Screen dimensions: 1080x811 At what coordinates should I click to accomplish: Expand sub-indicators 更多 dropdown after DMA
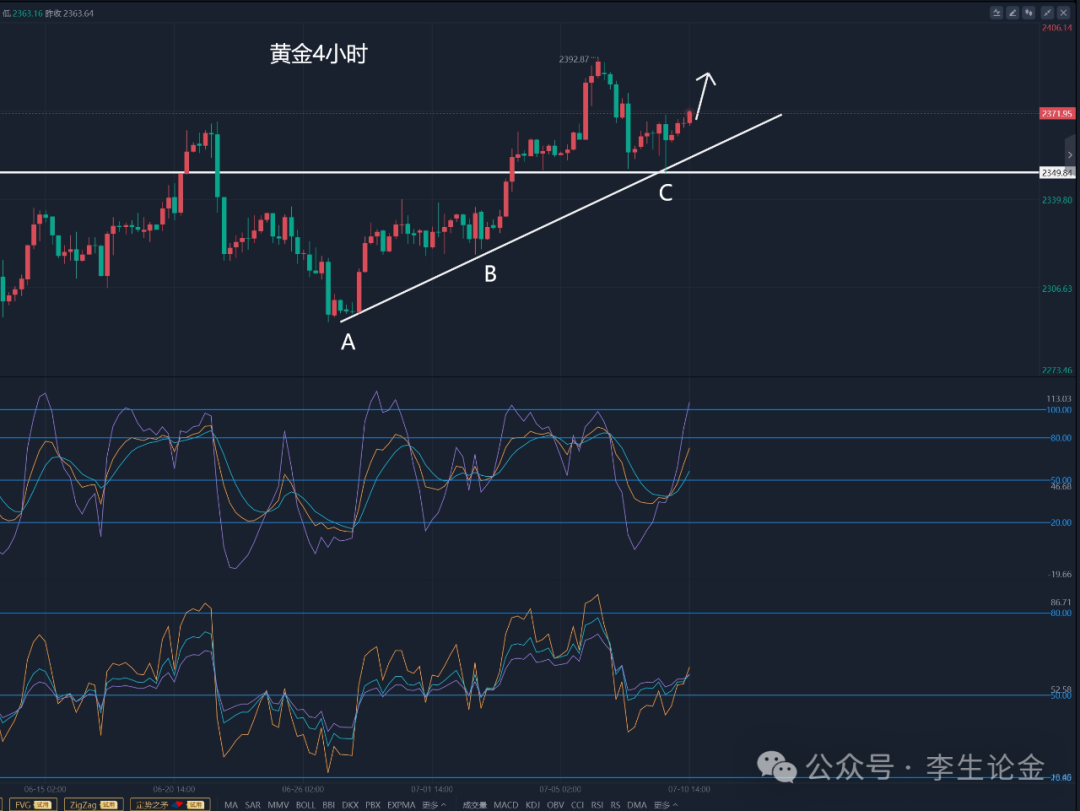[665, 804]
